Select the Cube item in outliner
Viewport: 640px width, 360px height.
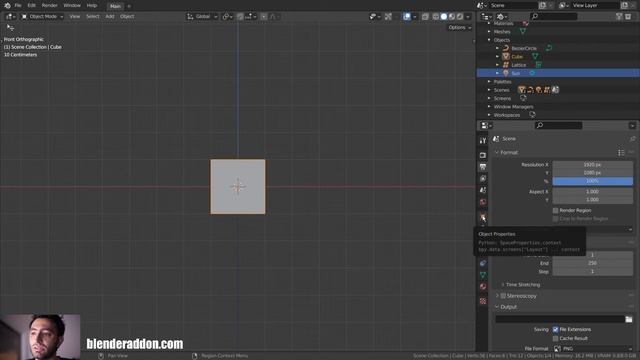coord(517,57)
